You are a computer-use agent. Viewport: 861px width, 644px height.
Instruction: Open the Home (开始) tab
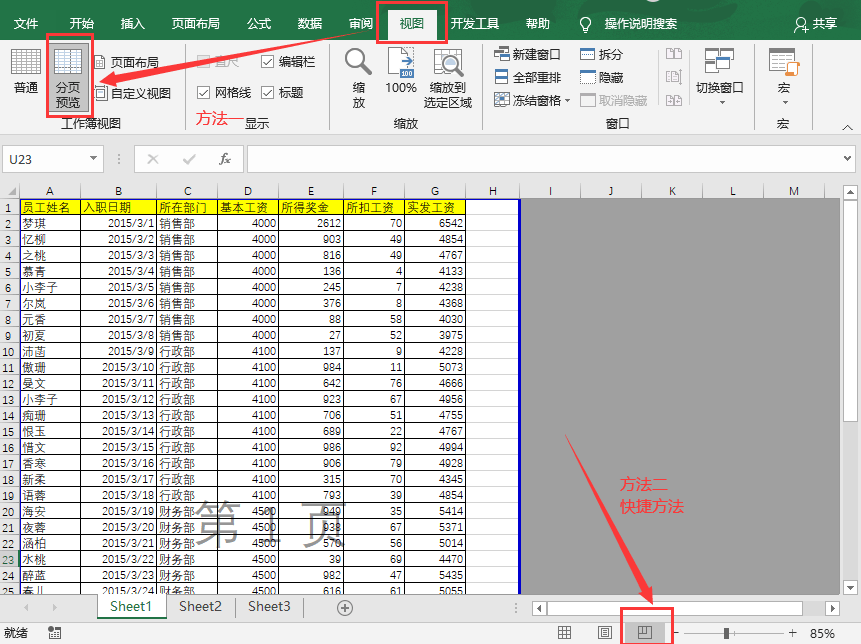[81, 24]
